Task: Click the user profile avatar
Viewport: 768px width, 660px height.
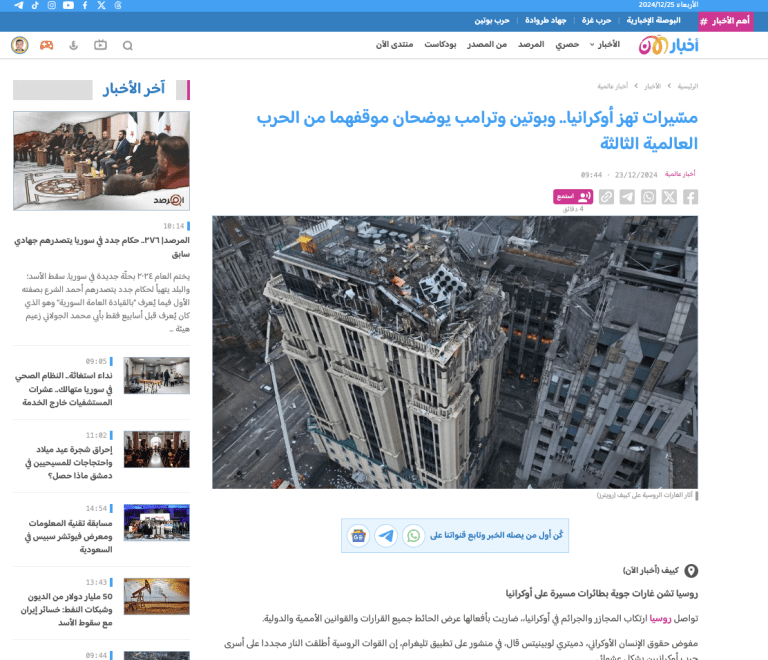Action: [x=19, y=45]
